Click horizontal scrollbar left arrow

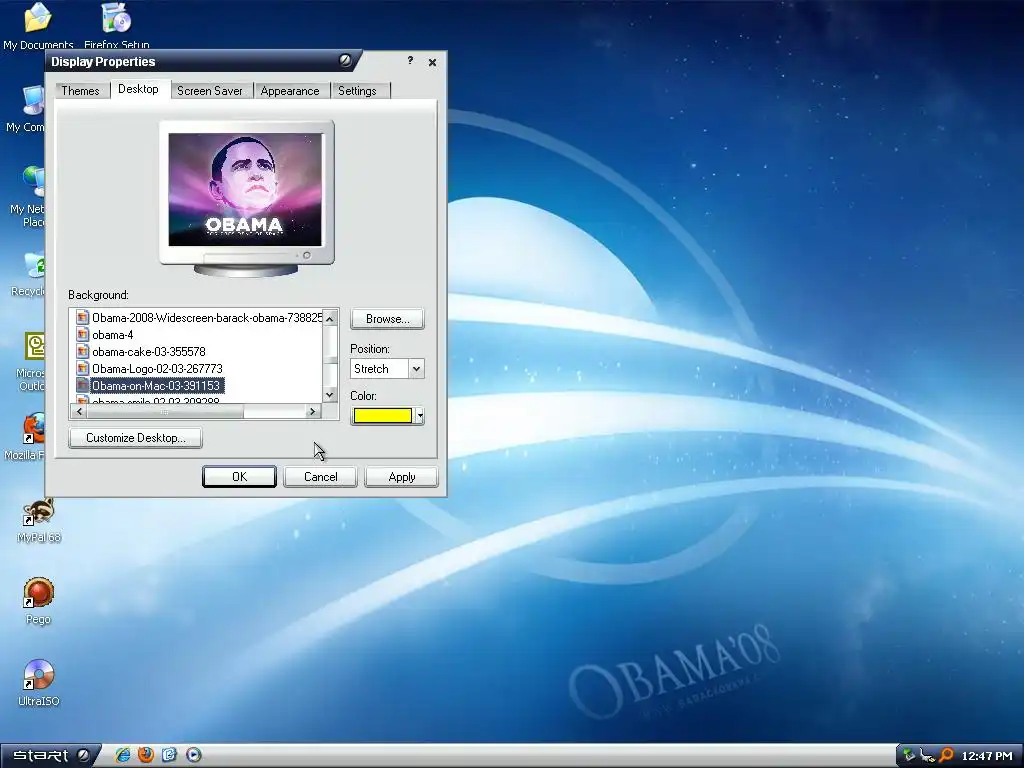coord(80,411)
